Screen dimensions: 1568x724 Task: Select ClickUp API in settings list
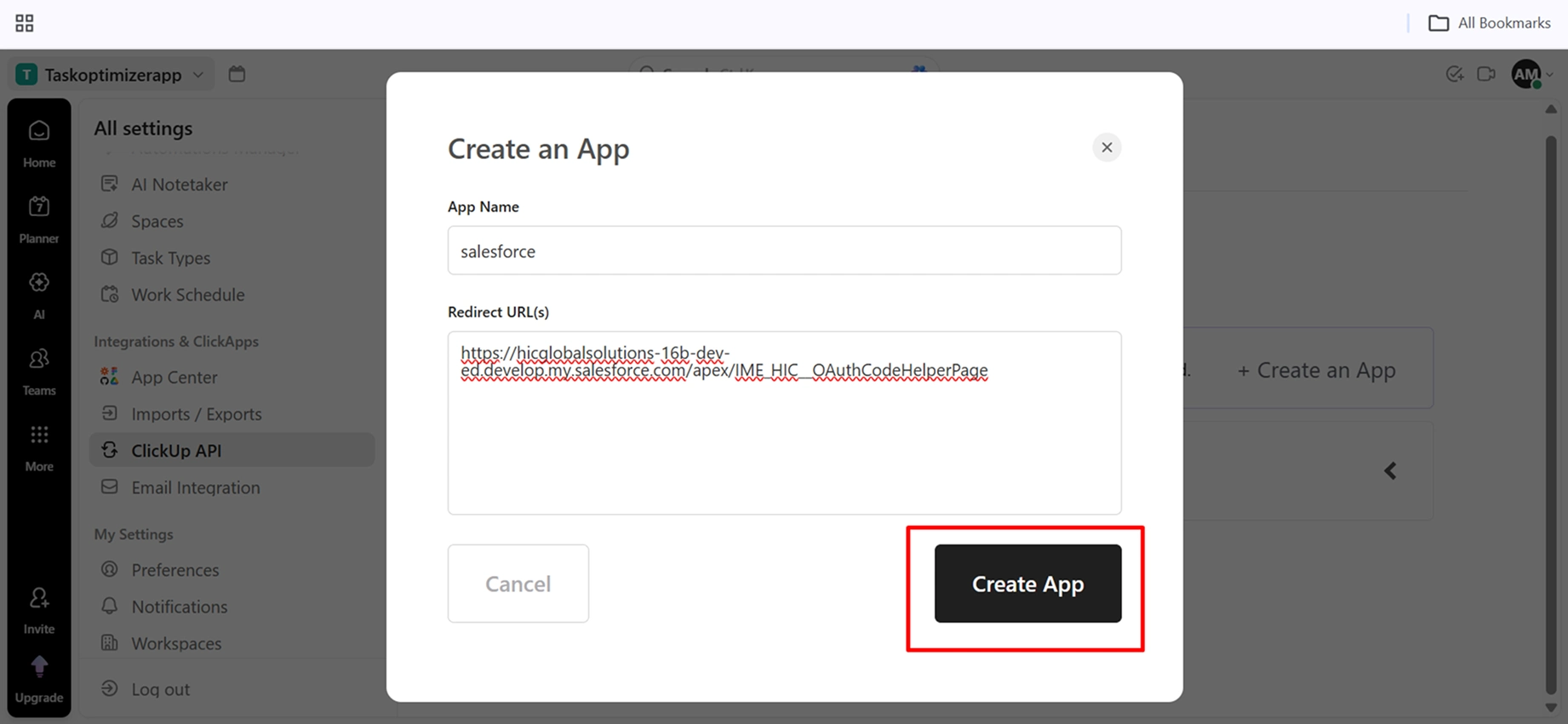point(232,450)
